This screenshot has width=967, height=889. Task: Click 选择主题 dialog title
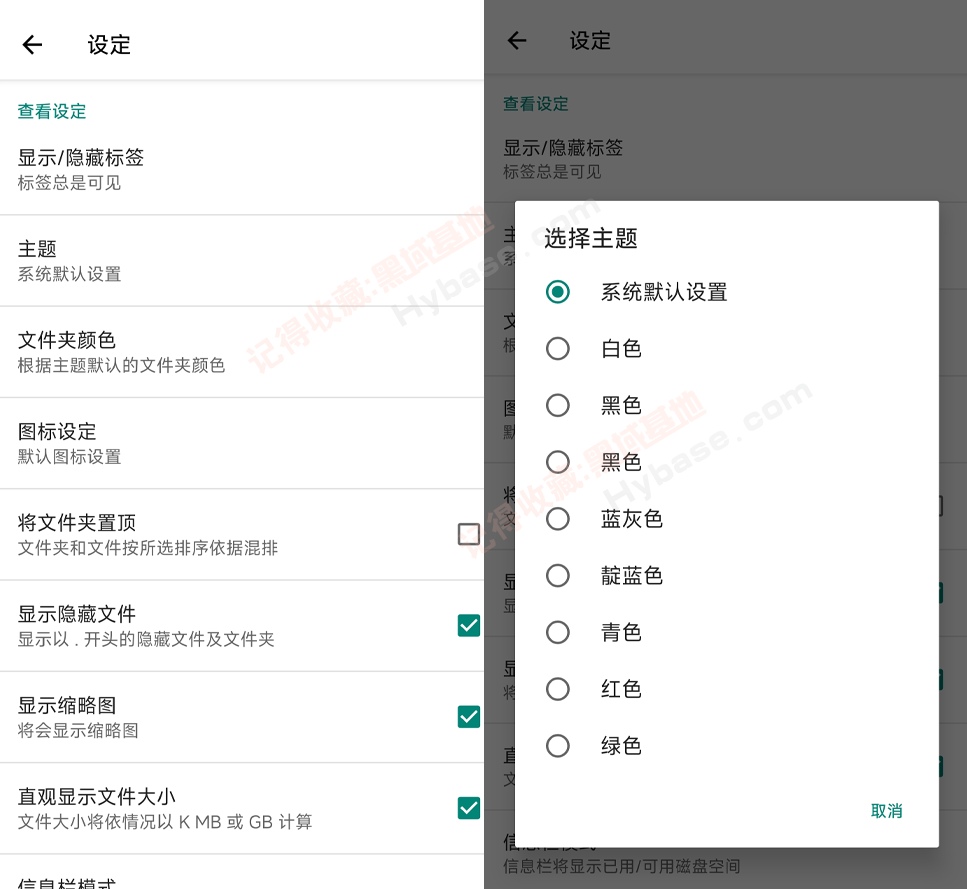pos(590,238)
